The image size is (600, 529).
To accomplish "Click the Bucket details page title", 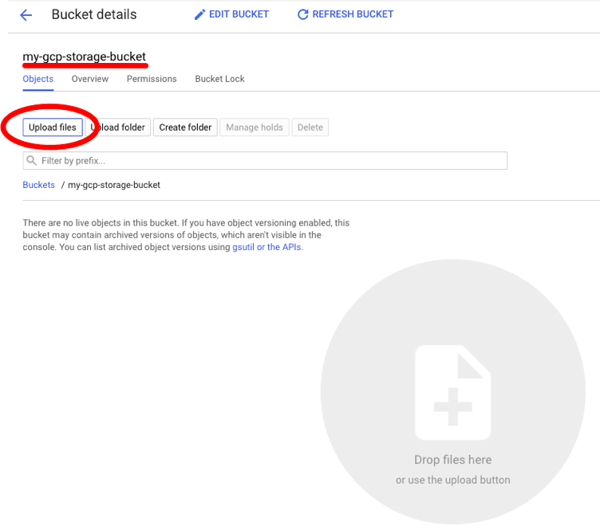I will pyautogui.click(x=94, y=15).
